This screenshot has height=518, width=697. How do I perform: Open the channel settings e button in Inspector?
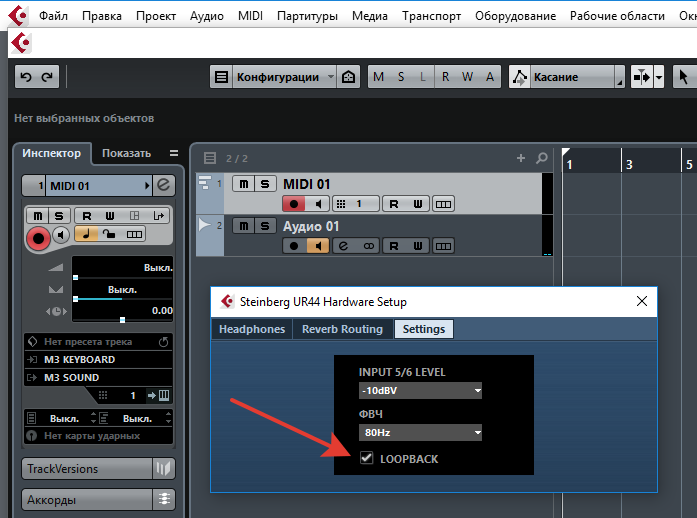pyautogui.click(x=164, y=185)
